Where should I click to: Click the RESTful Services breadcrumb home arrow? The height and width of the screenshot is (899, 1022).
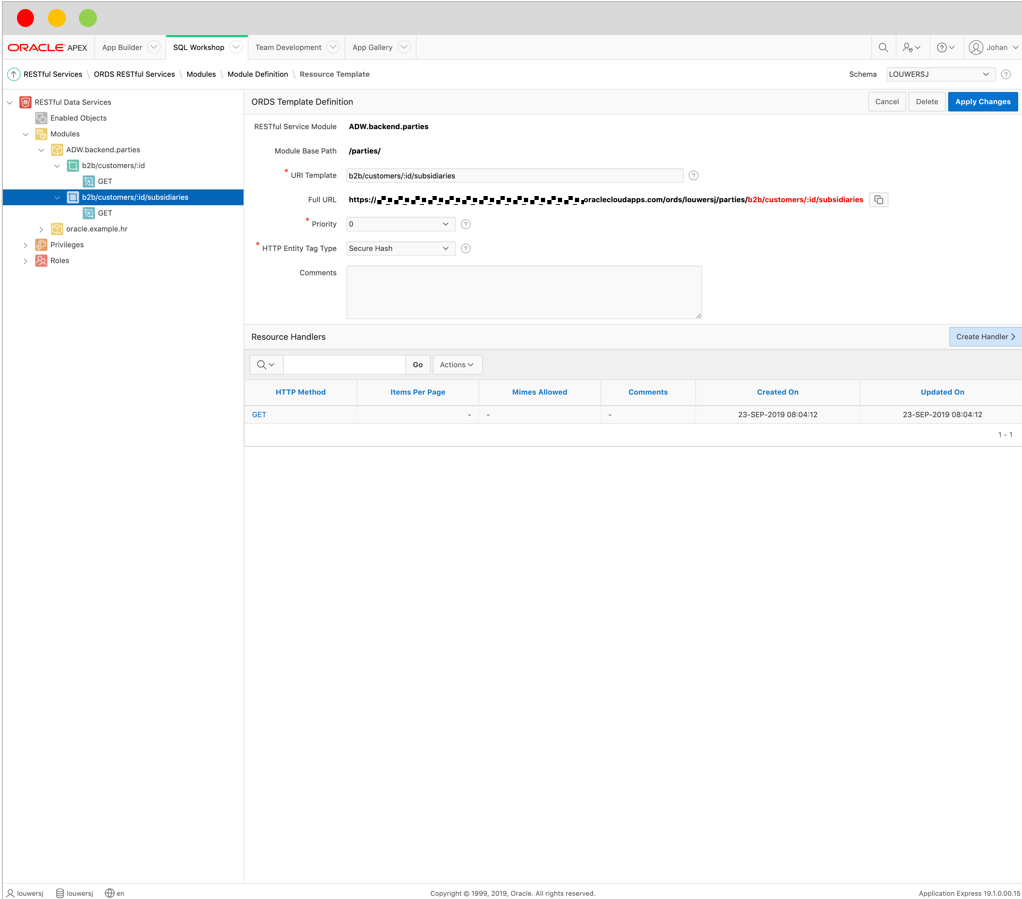(x=13, y=74)
